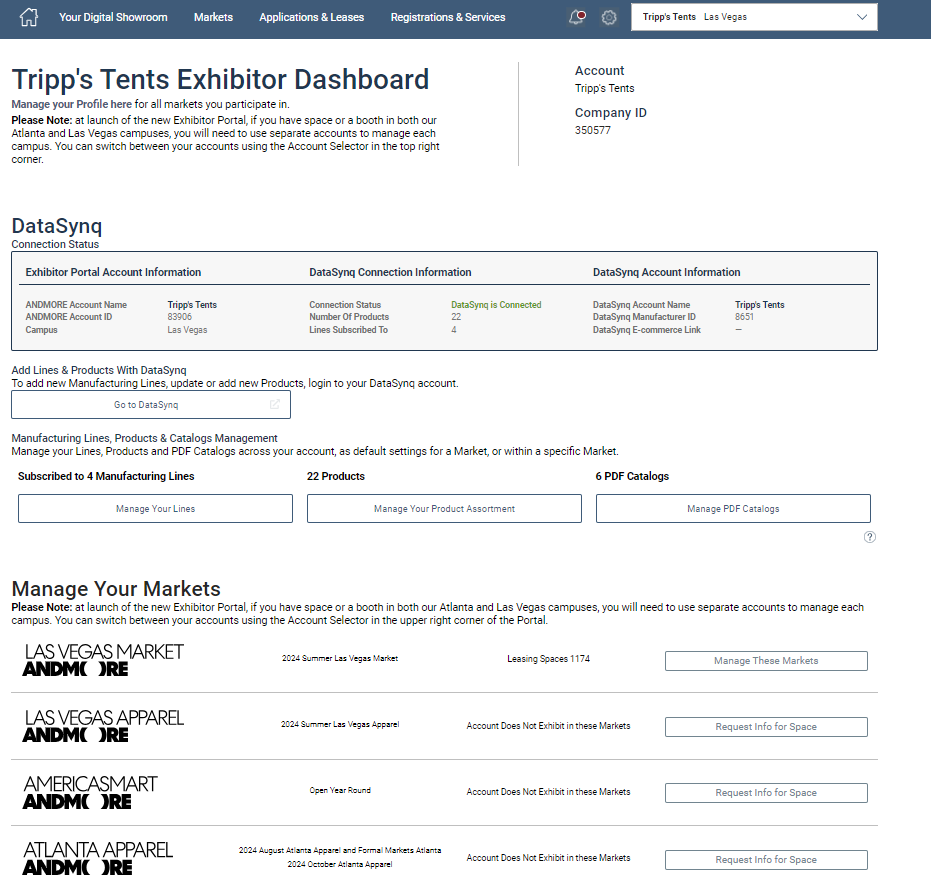The image size is (931, 890).
Task: Click the Atlanta Apparel ANDMORE logo
Action: (98, 858)
